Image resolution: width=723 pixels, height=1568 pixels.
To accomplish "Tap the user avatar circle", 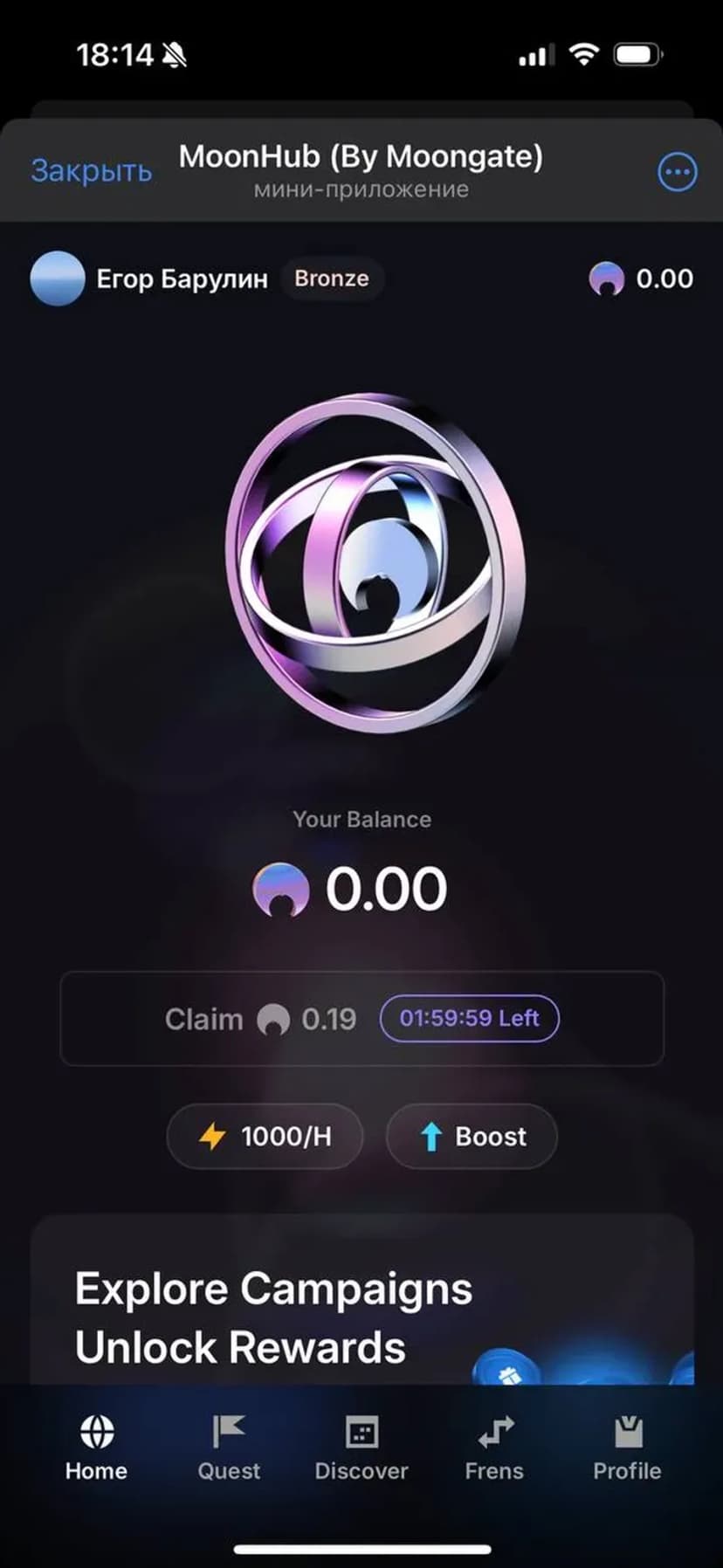I will pos(57,279).
